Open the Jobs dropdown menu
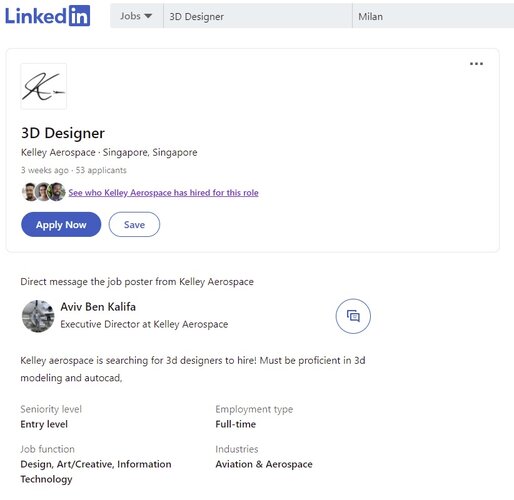 coord(137,16)
